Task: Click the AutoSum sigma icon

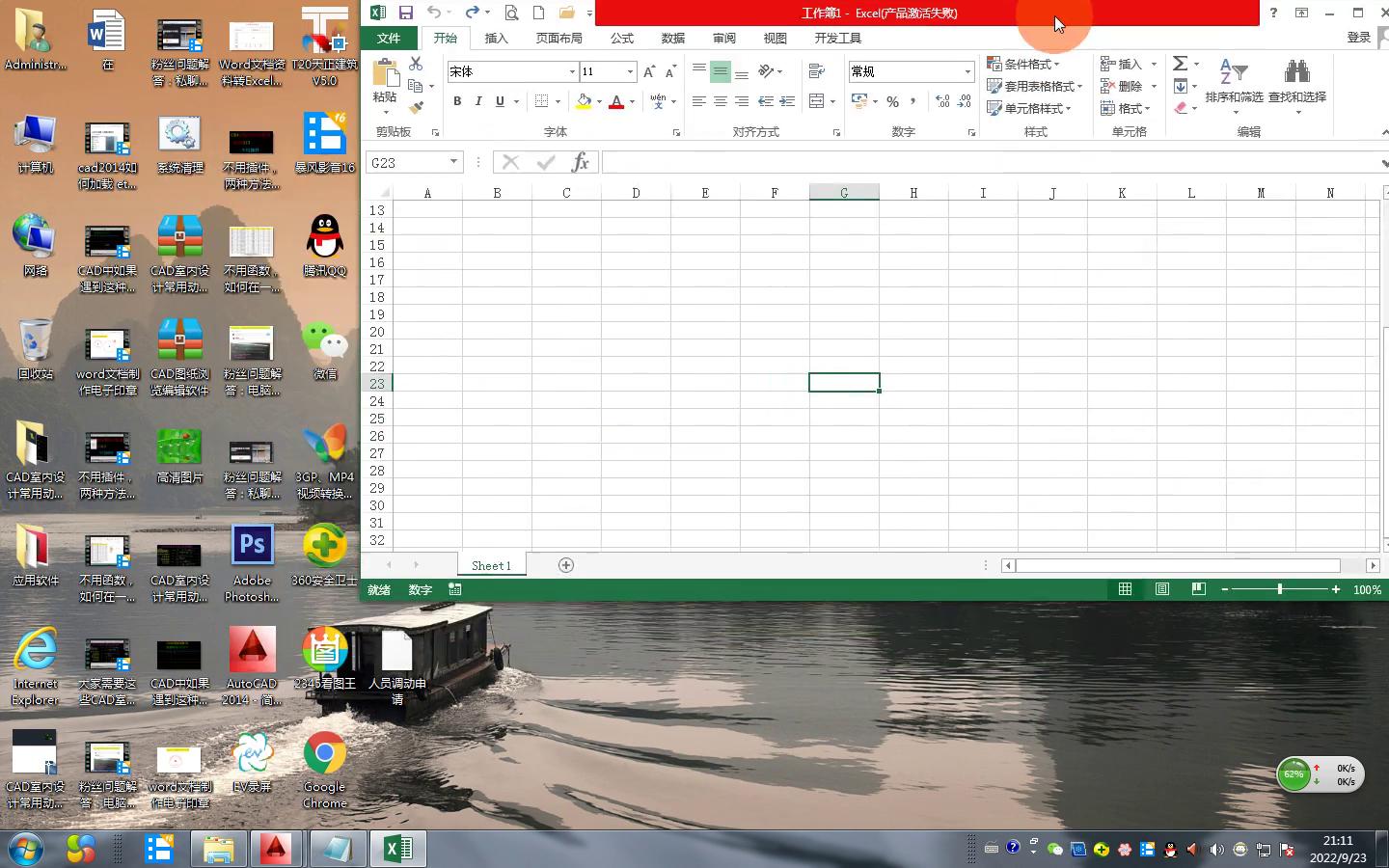Action: [1180, 64]
